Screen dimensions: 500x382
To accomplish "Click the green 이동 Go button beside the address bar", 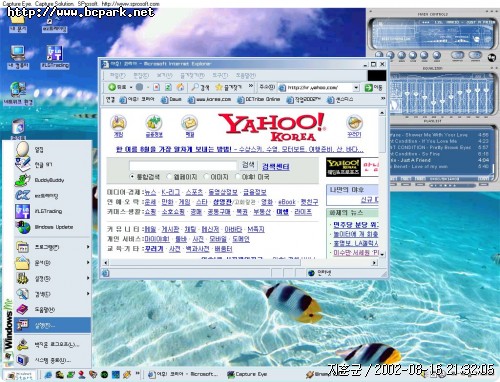I will (x=374, y=88).
